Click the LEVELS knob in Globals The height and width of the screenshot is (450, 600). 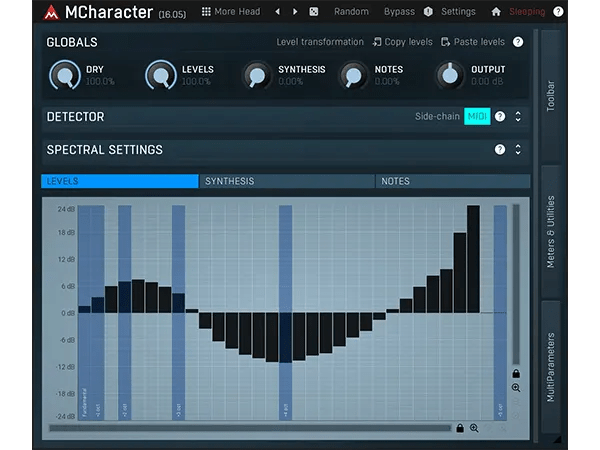click(x=161, y=75)
